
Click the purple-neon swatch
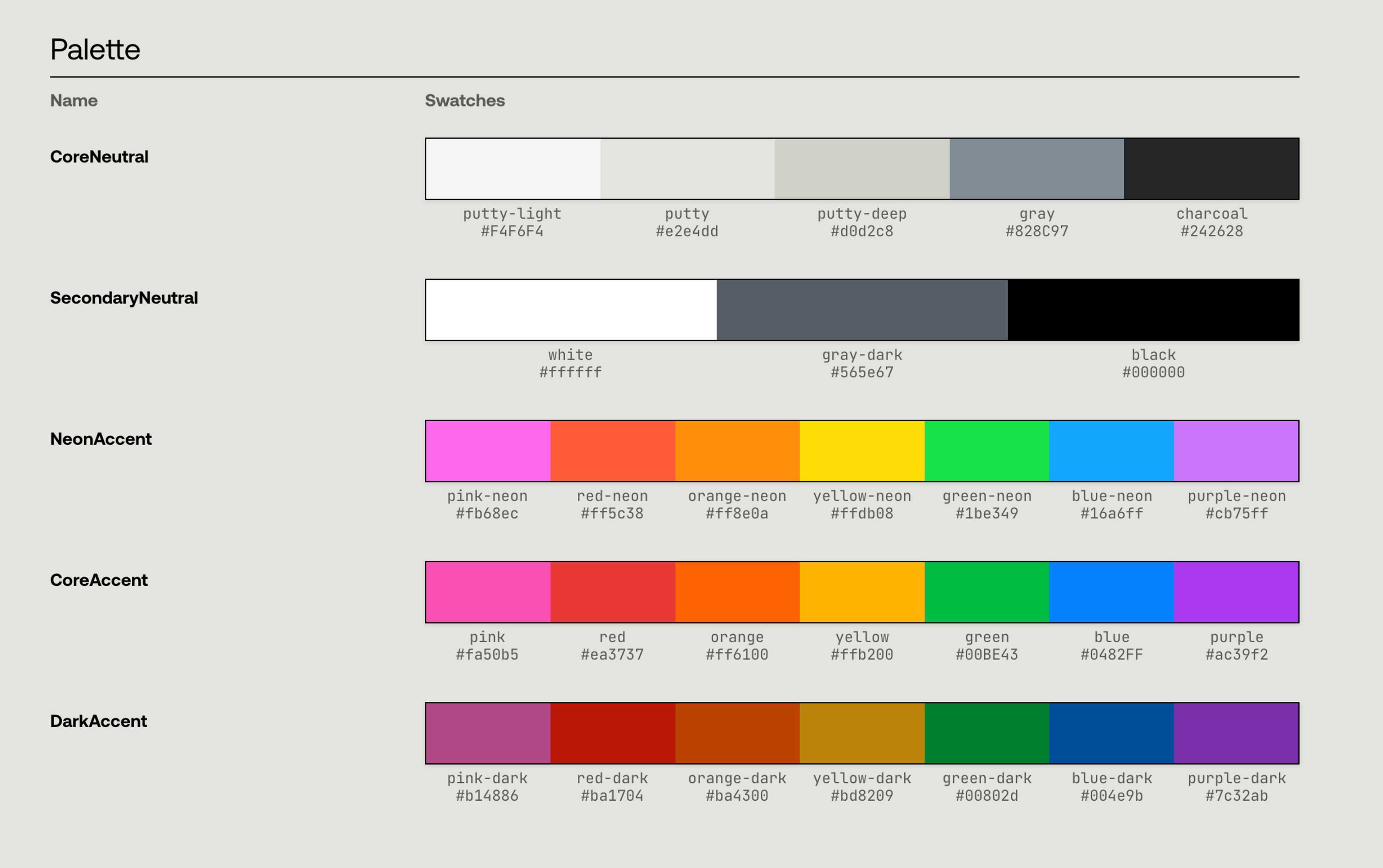click(1236, 451)
